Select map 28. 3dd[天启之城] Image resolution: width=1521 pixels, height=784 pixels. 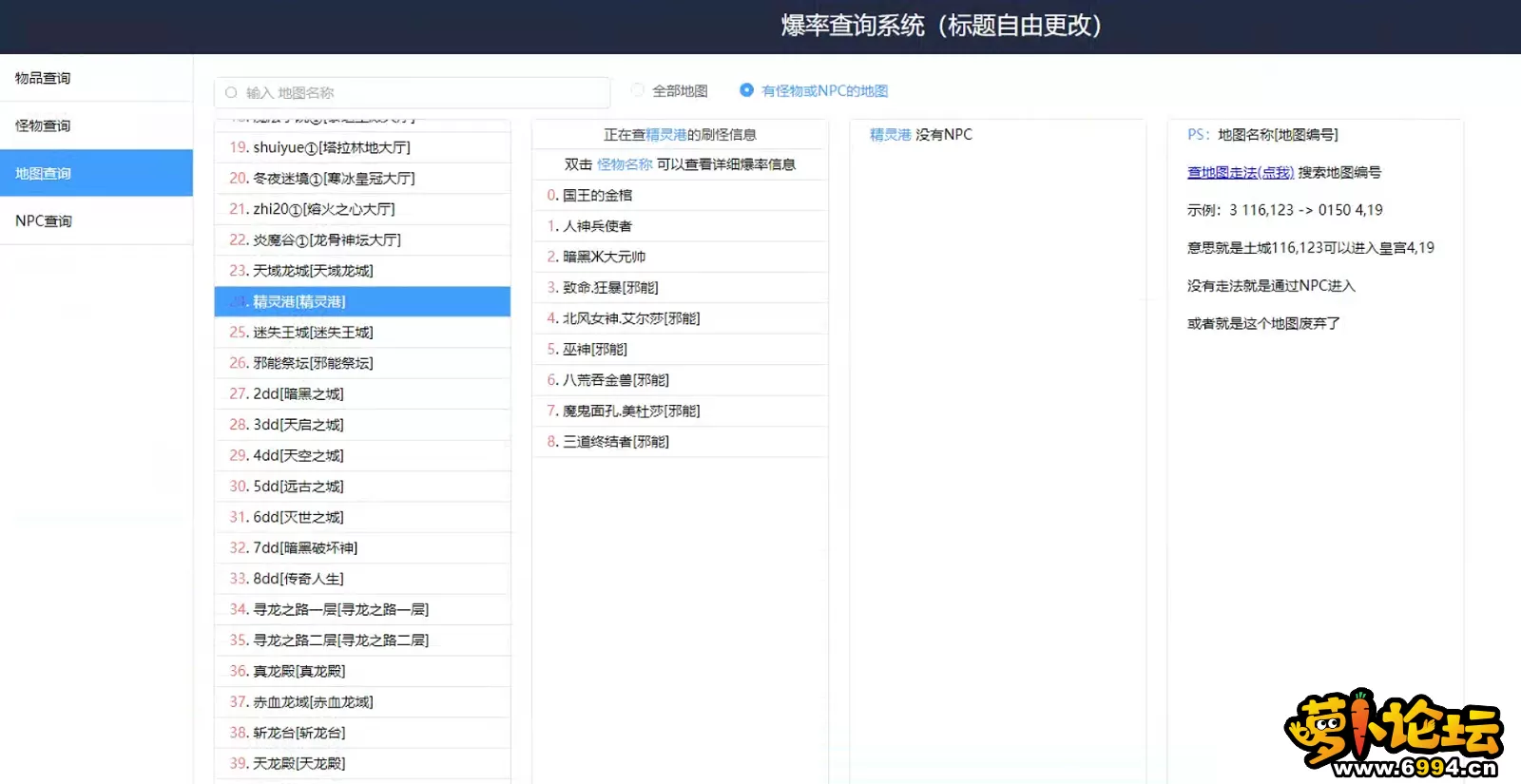[362, 425]
